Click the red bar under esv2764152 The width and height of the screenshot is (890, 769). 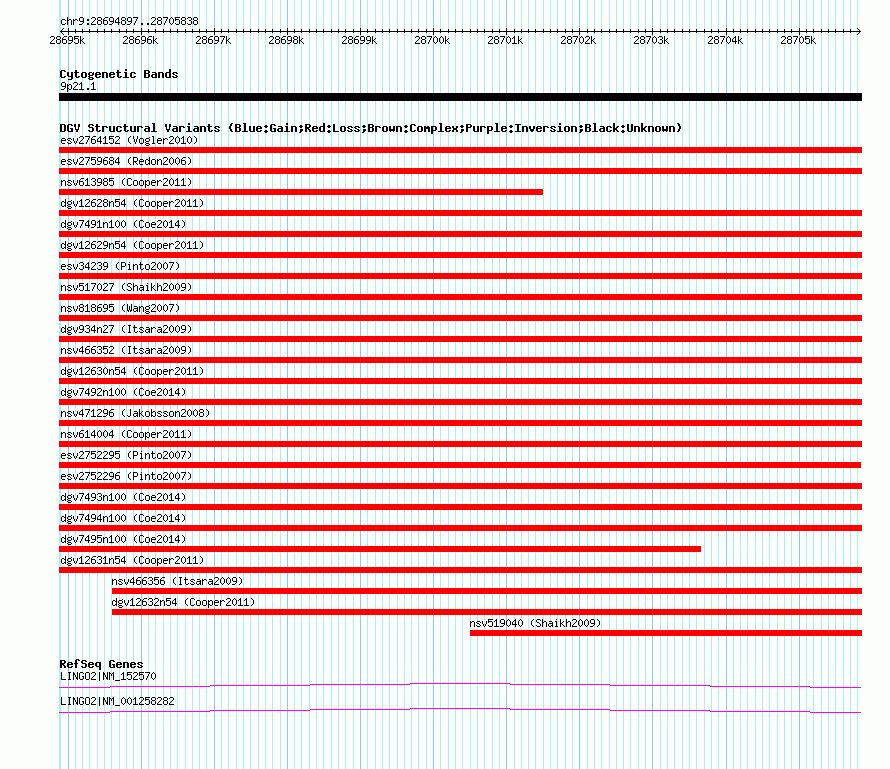460,150
